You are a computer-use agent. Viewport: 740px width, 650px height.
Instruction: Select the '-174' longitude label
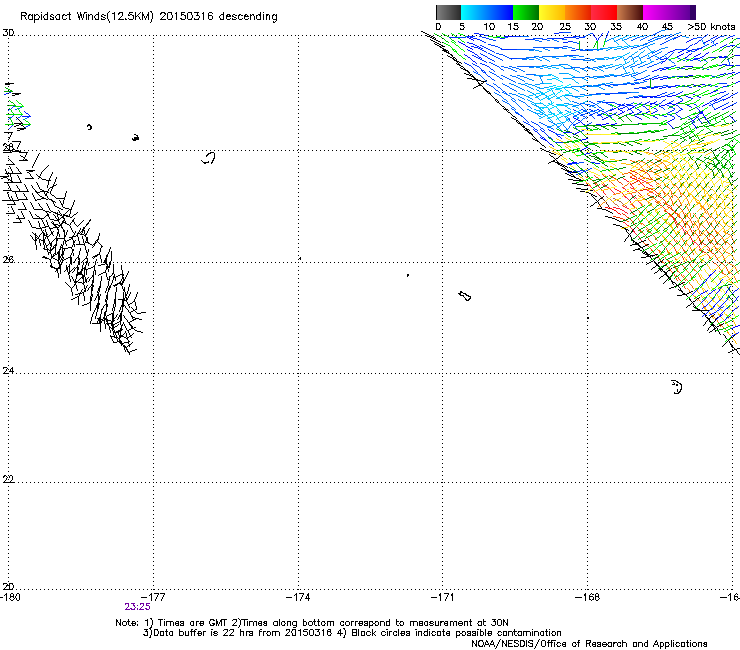pos(298,597)
